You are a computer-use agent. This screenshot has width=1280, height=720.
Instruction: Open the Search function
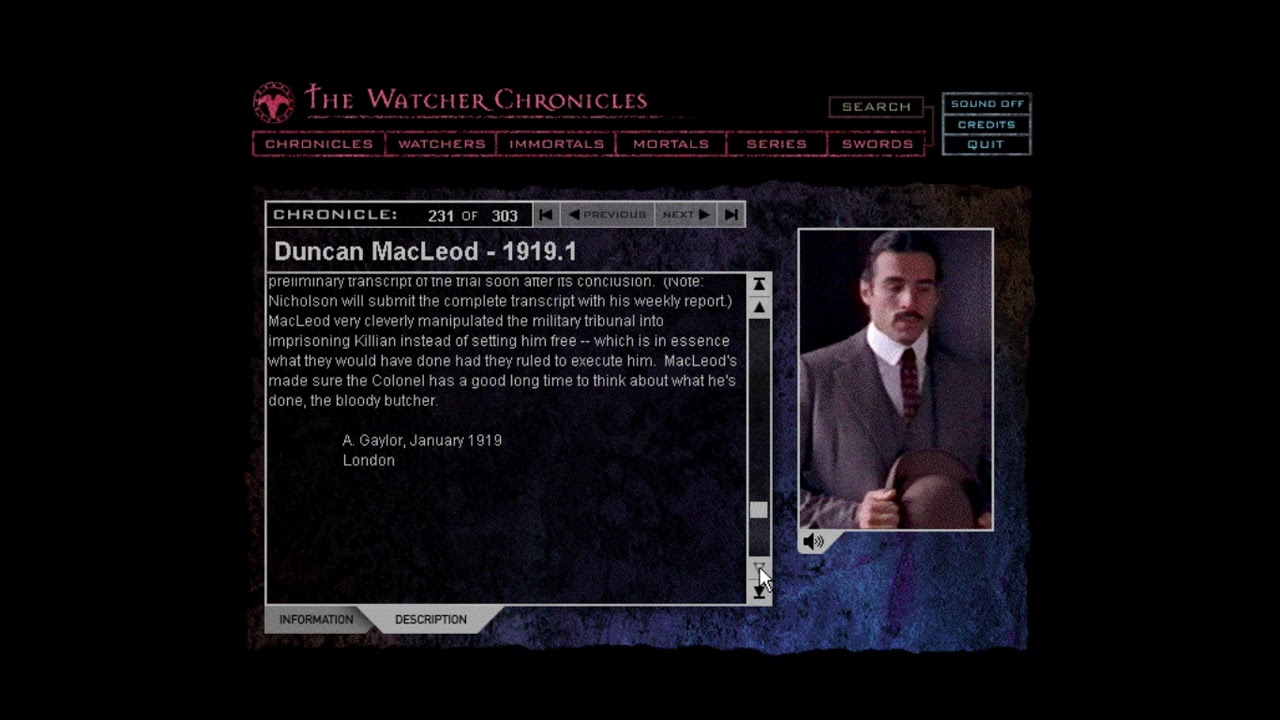[x=876, y=107]
